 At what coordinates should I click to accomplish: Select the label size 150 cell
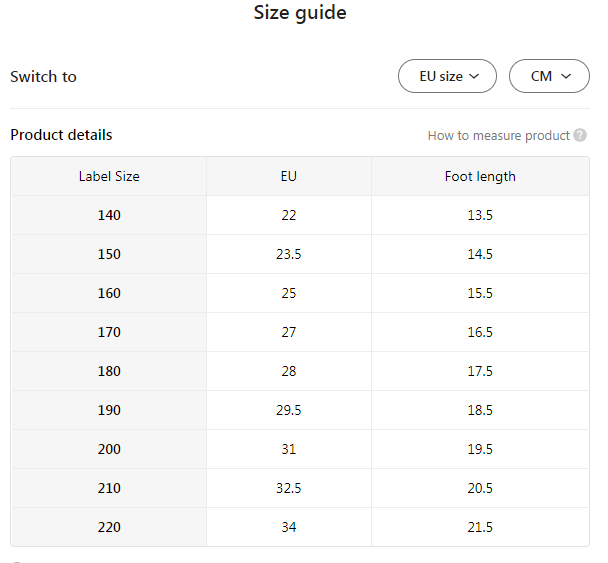tap(109, 254)
